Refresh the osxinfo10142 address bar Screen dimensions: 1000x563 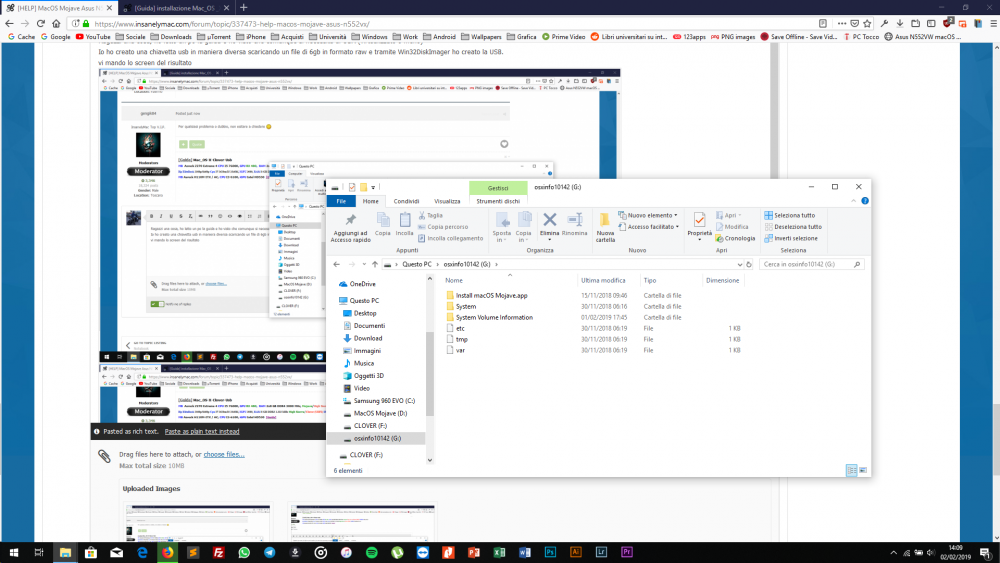click(749, 264)
